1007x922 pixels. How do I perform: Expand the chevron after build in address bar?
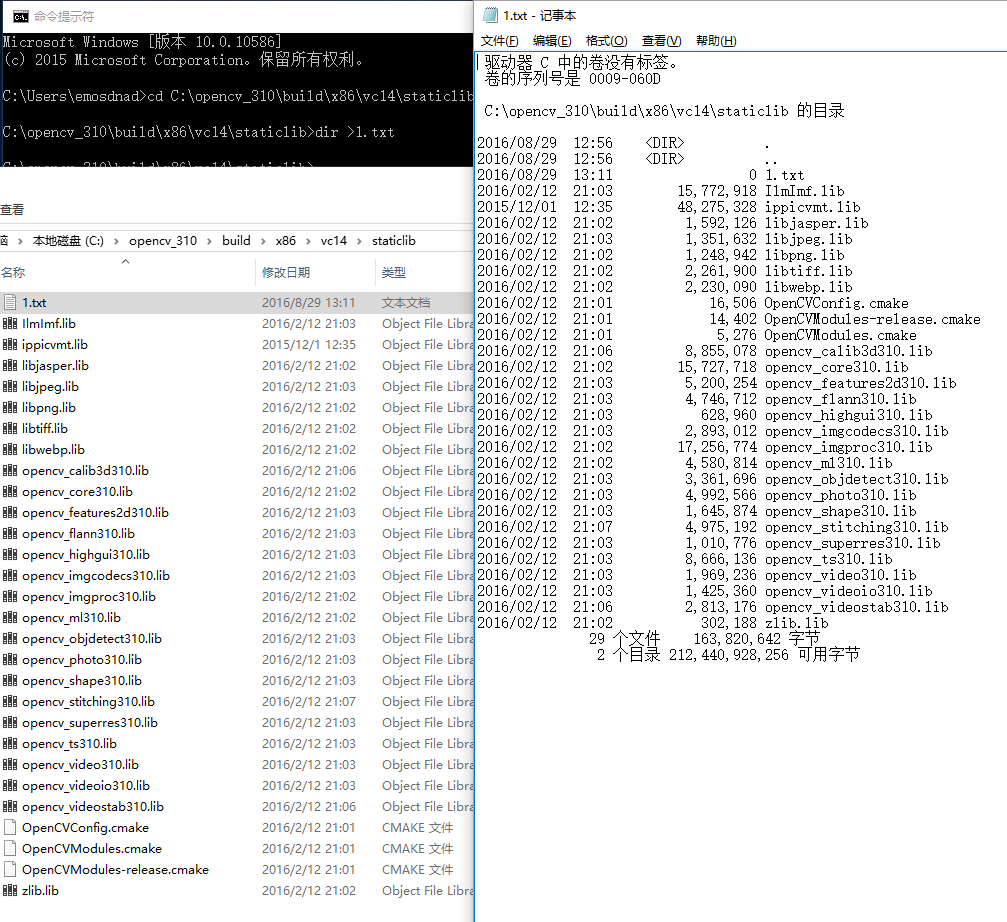click(263, 241)
